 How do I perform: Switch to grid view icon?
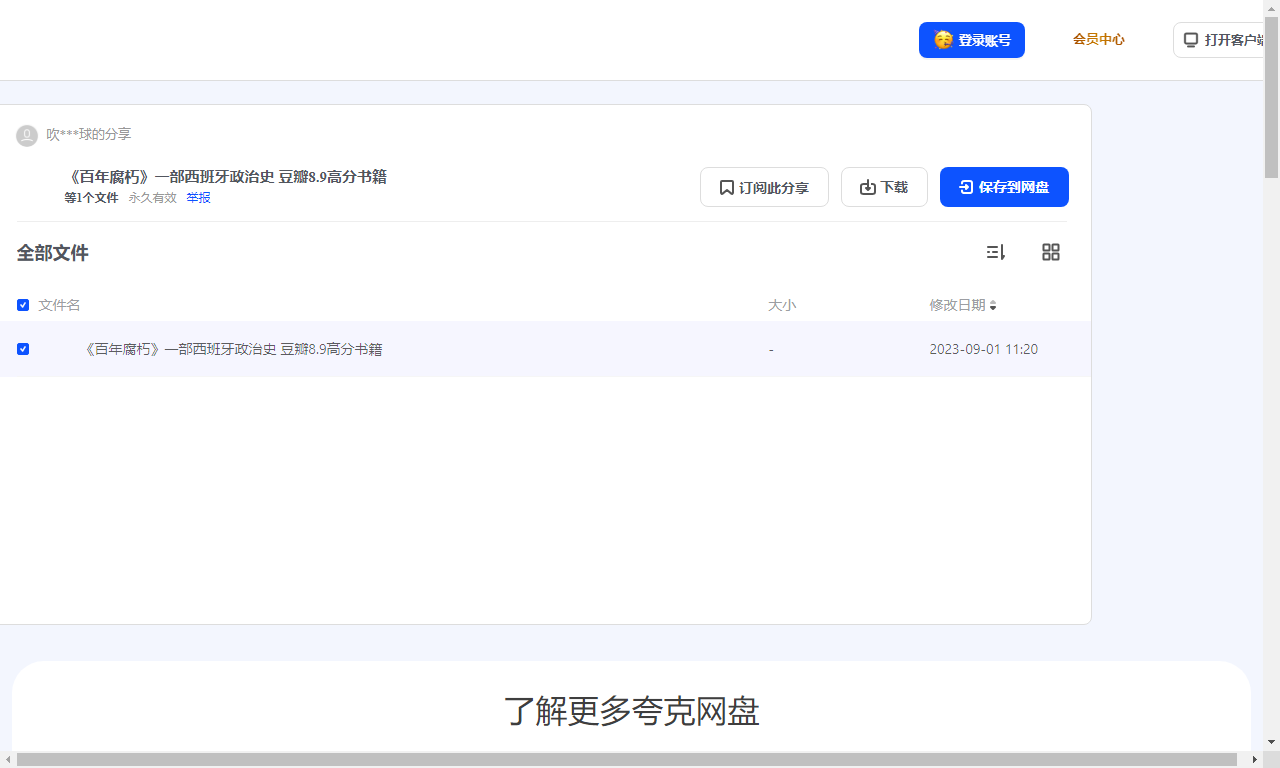point(1050,252)
